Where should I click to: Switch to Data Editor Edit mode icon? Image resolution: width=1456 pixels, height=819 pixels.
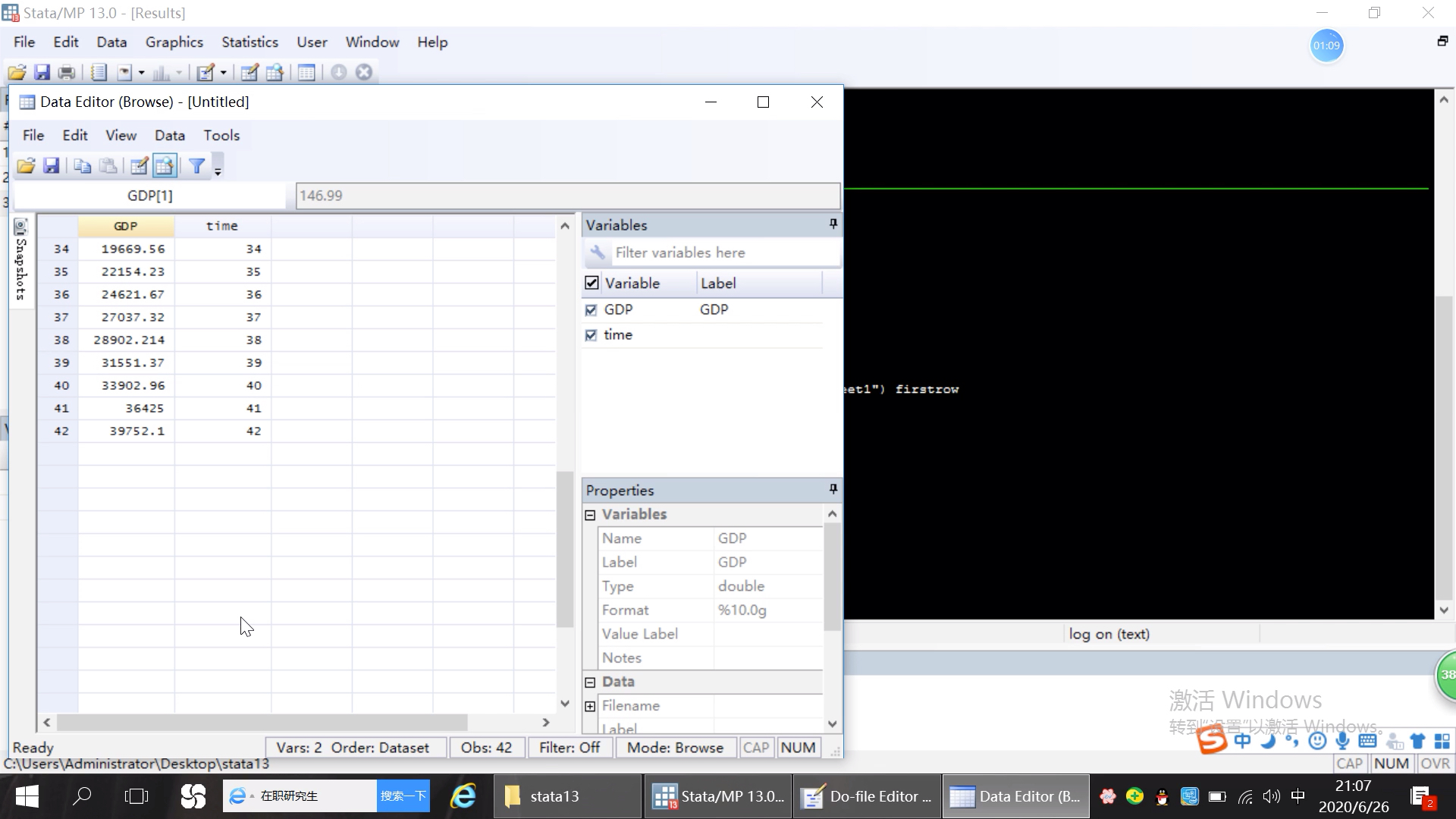[x=139, y=165]
